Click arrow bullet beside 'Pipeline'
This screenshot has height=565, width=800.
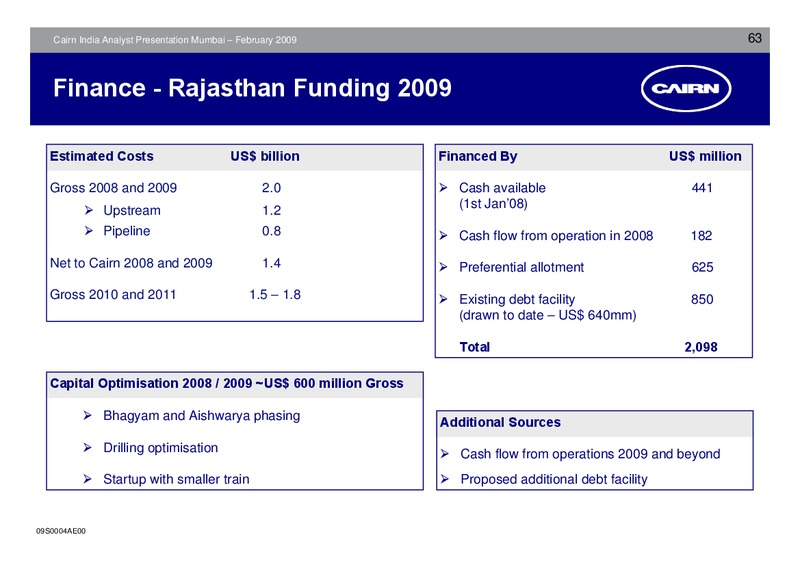point(89,231)
